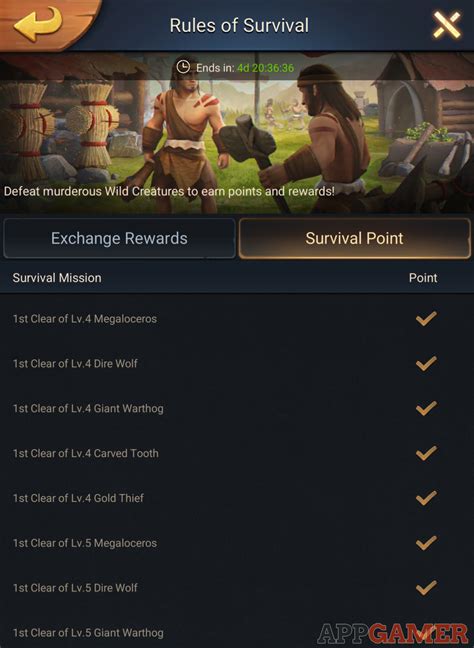Tap the Lv.4 Megaloceros completion checkmark
474x648 pixels.
click(426, 319)
